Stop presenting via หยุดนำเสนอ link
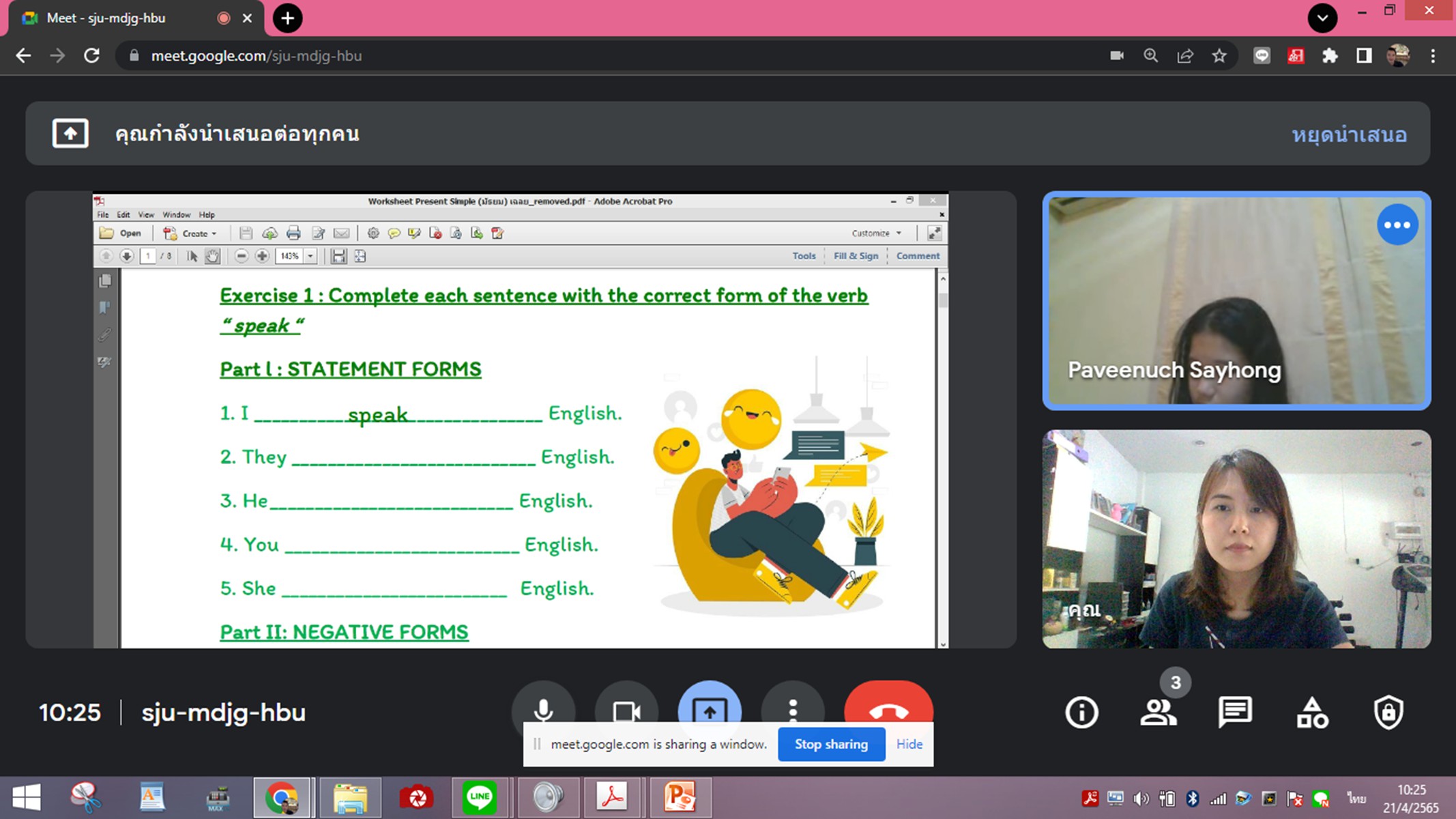Image resolution: width=1456 pixels, height=819 pixels. 1348,134
